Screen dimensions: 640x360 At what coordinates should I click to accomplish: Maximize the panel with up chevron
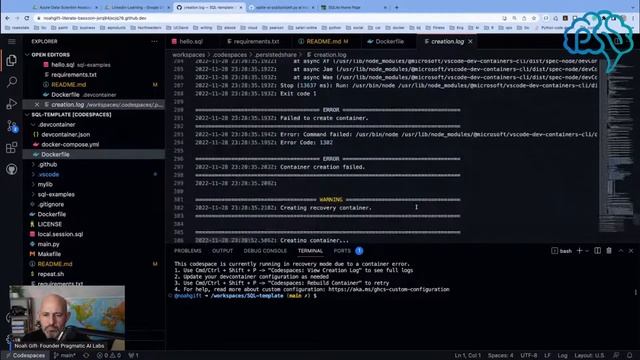[x=620, y=251]
